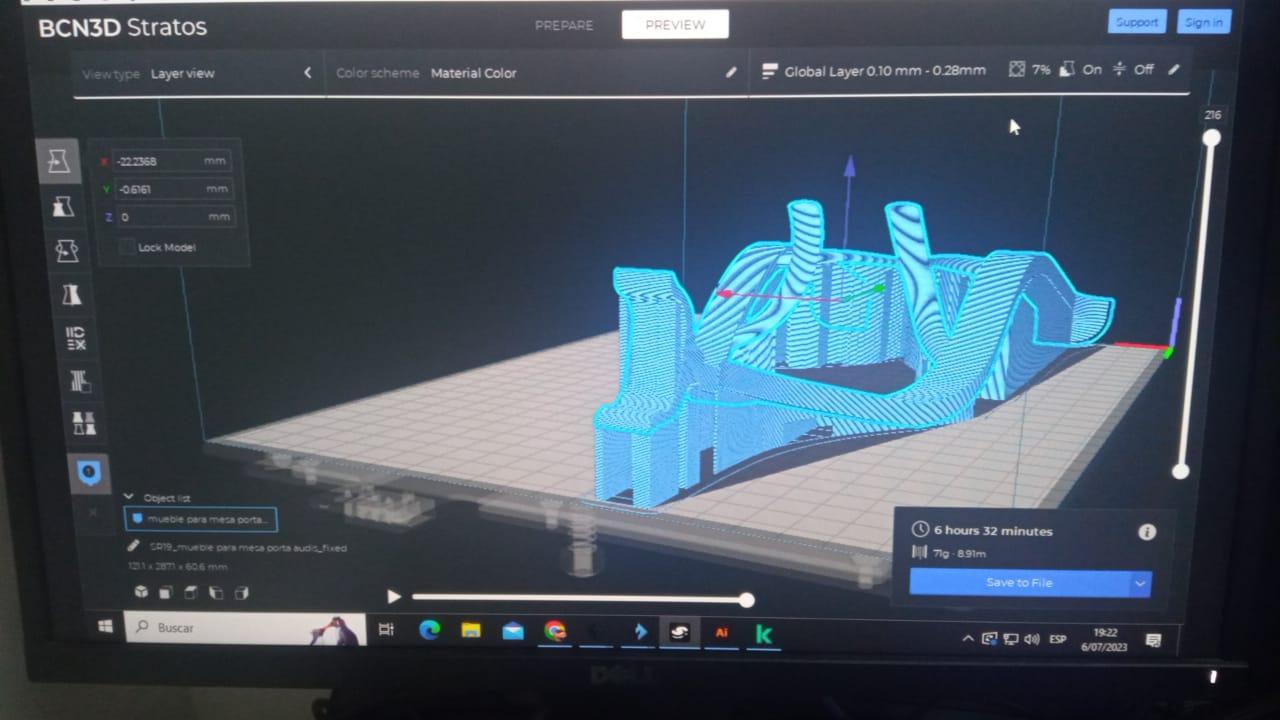1280x720 pixels.
Task: Open Google Chrome from the taskbar
Action: tap(555, 631)
